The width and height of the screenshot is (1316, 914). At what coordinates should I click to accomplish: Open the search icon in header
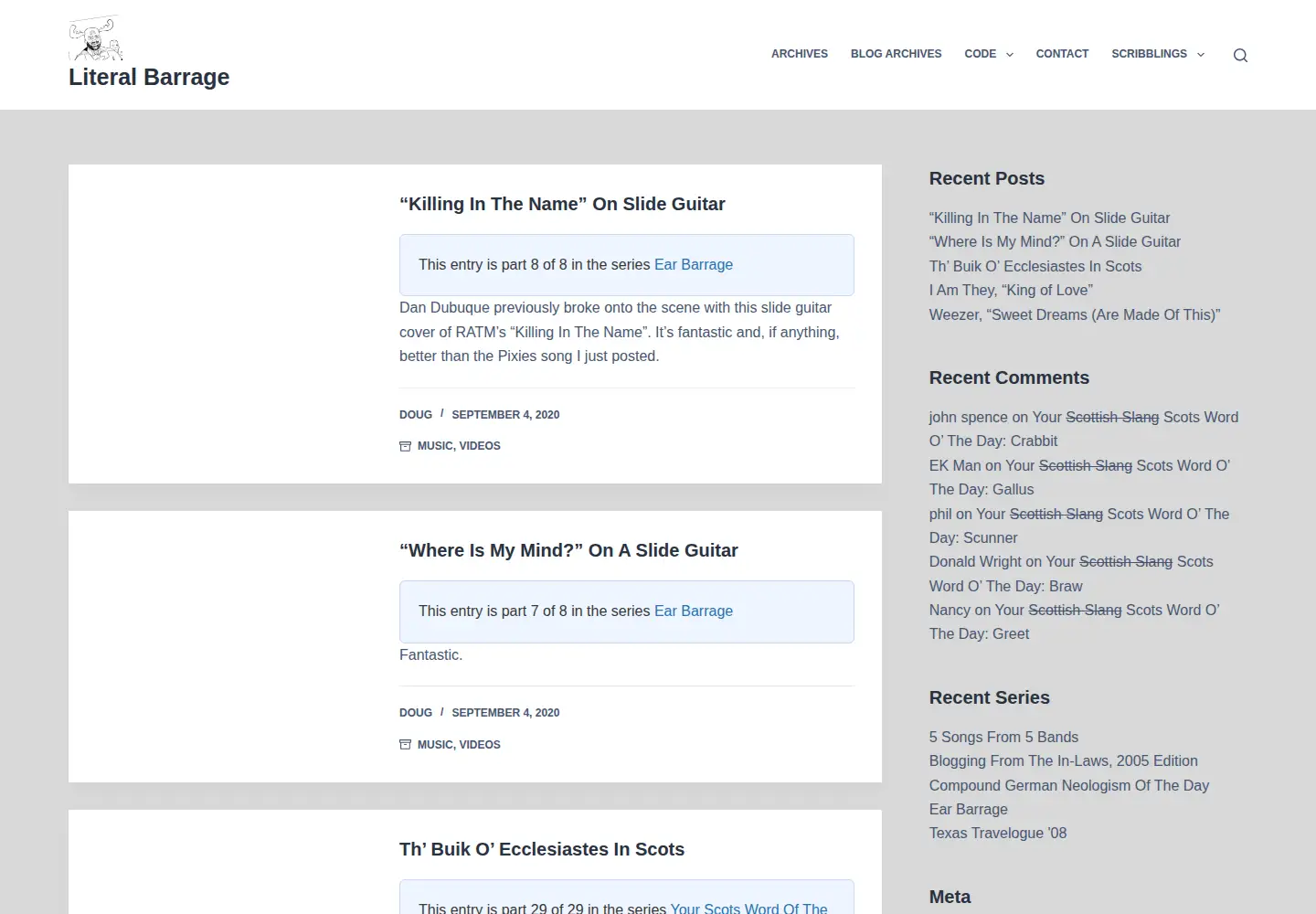click(x=1240, y=55)
